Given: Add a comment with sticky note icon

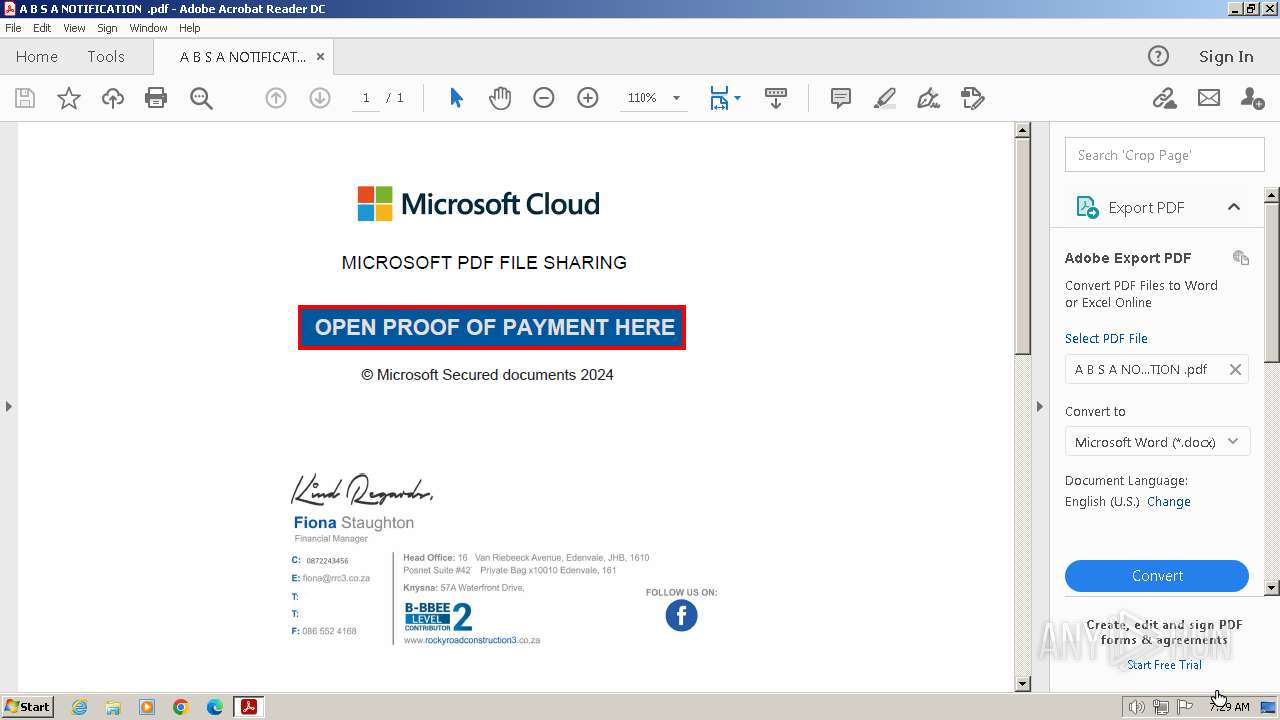Looking at the screenshot, I should coord(841,98).
